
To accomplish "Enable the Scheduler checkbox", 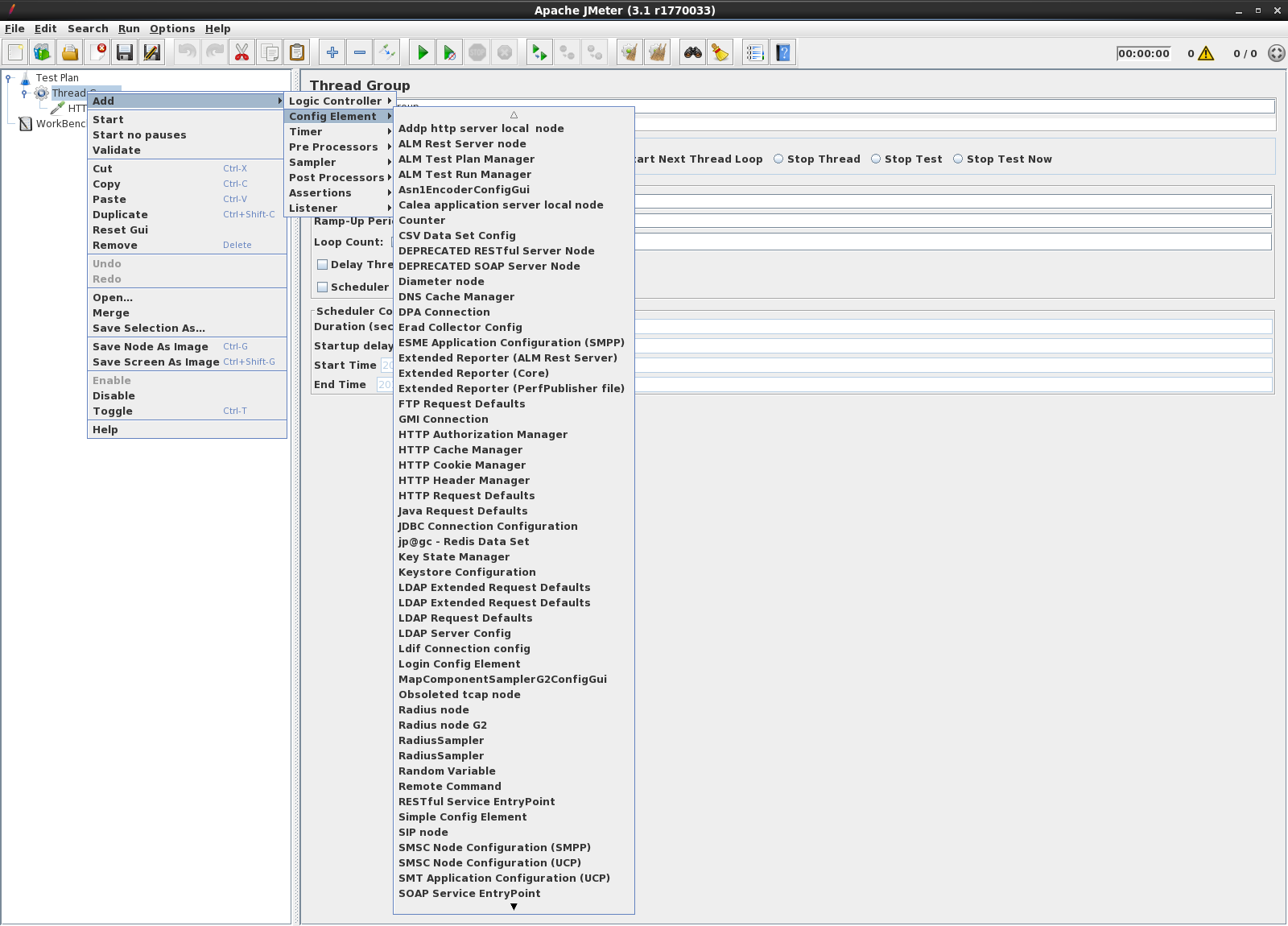I will coord(322,287).
